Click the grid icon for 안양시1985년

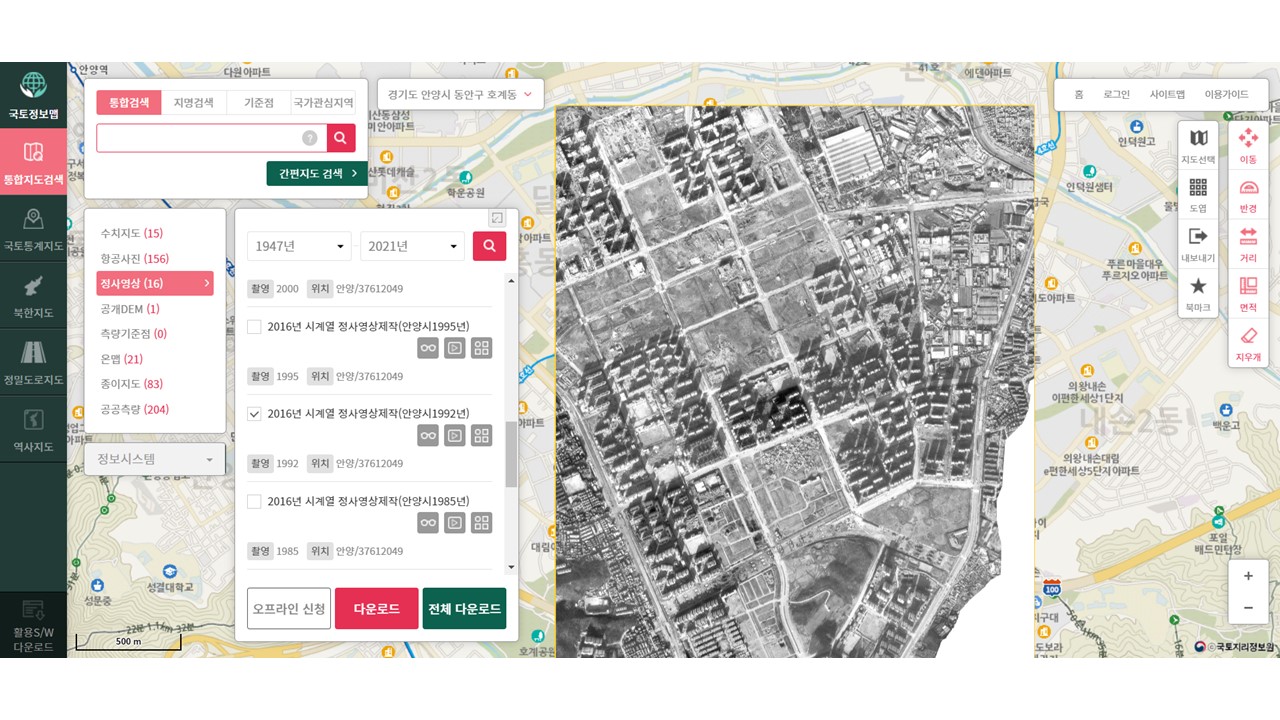(x=482, y=523)
